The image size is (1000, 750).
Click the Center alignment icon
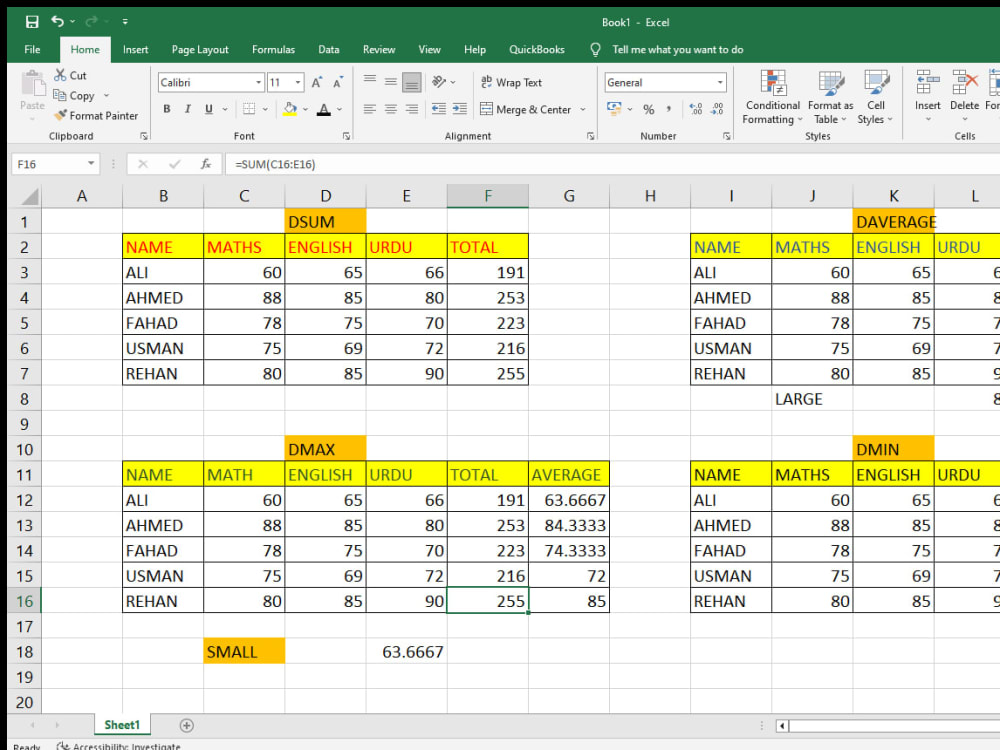[x=391, y=109]
